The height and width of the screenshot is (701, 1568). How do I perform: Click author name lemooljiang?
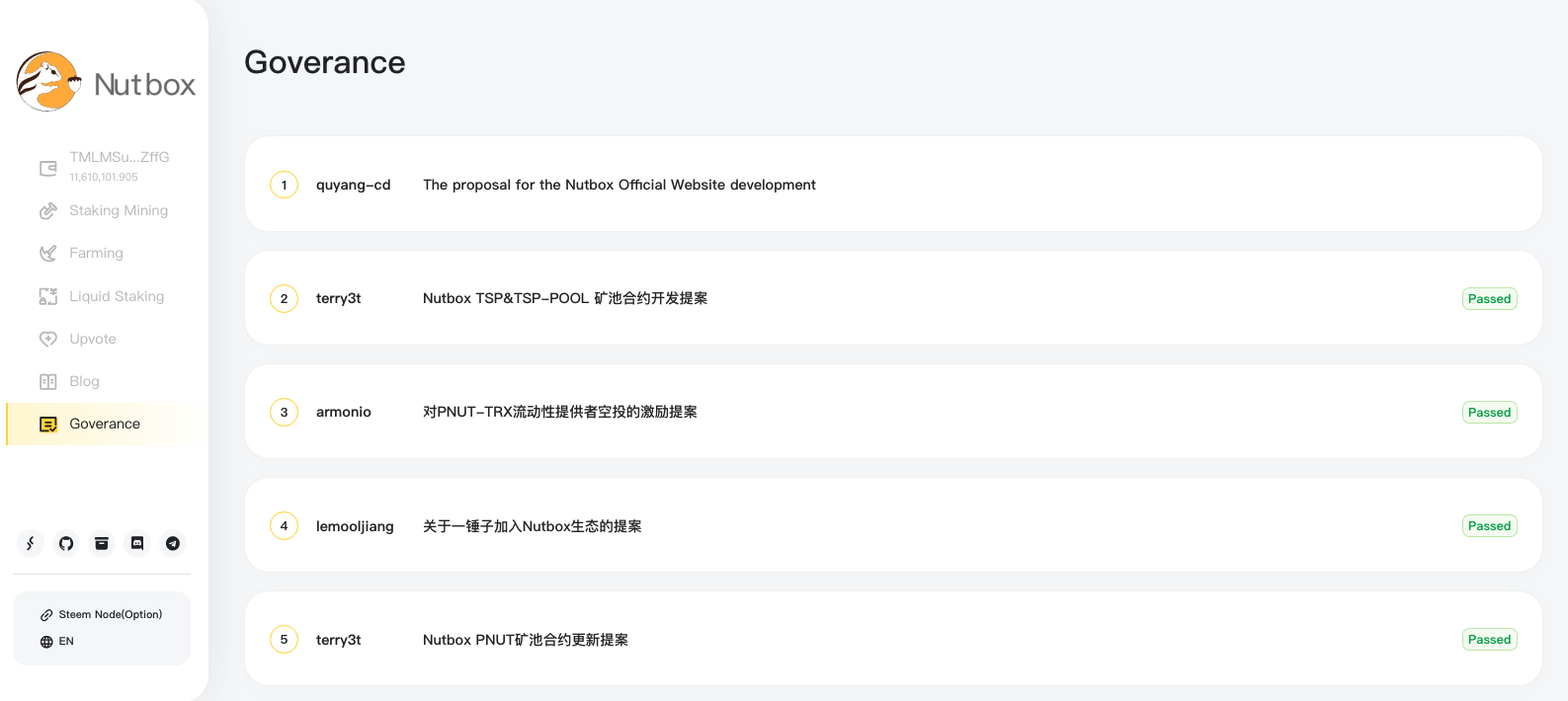pos(355,526)
